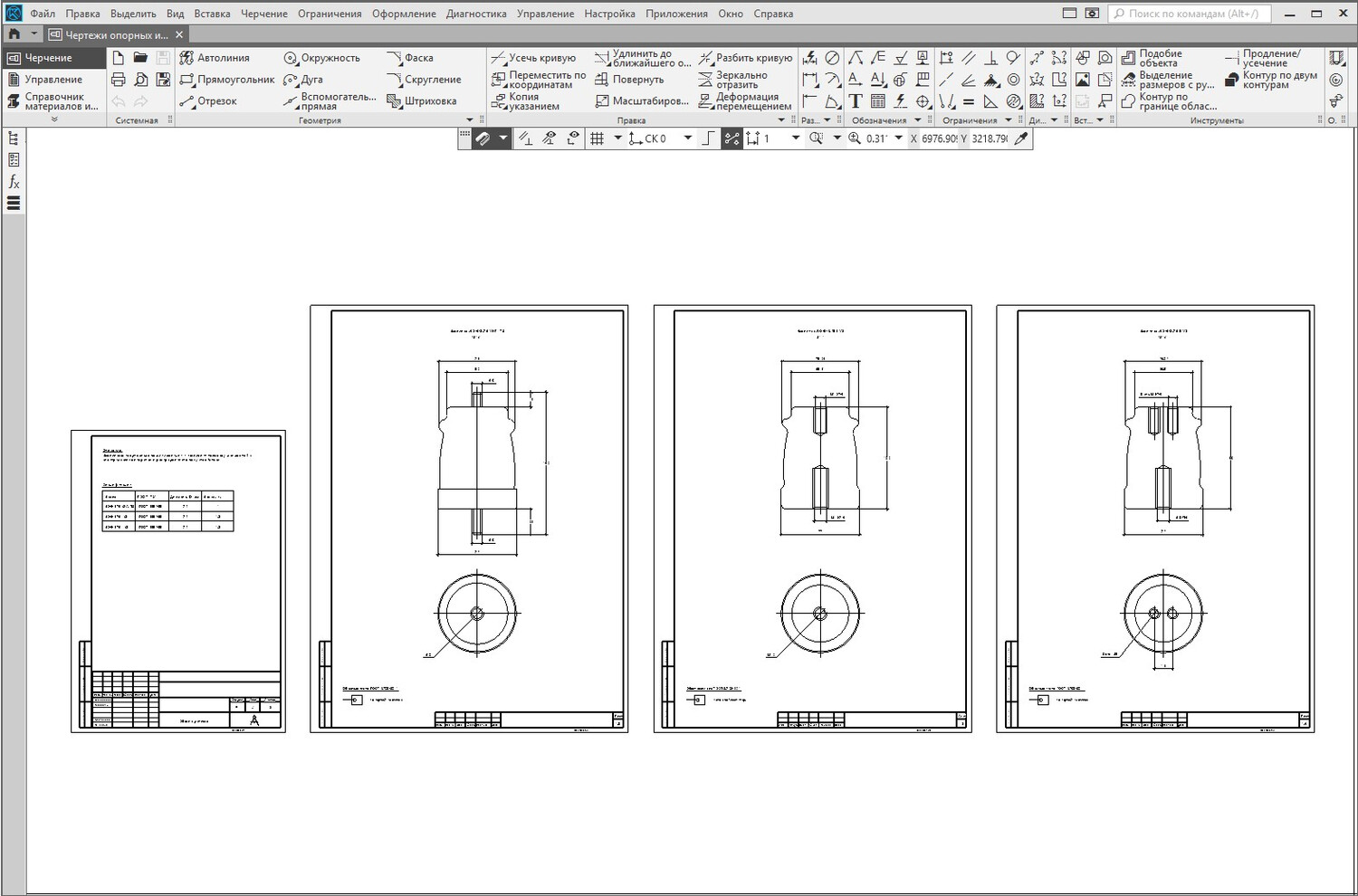Click the command search field
This screenshot has width=1358, height=896.
(x=1195, y=14)
